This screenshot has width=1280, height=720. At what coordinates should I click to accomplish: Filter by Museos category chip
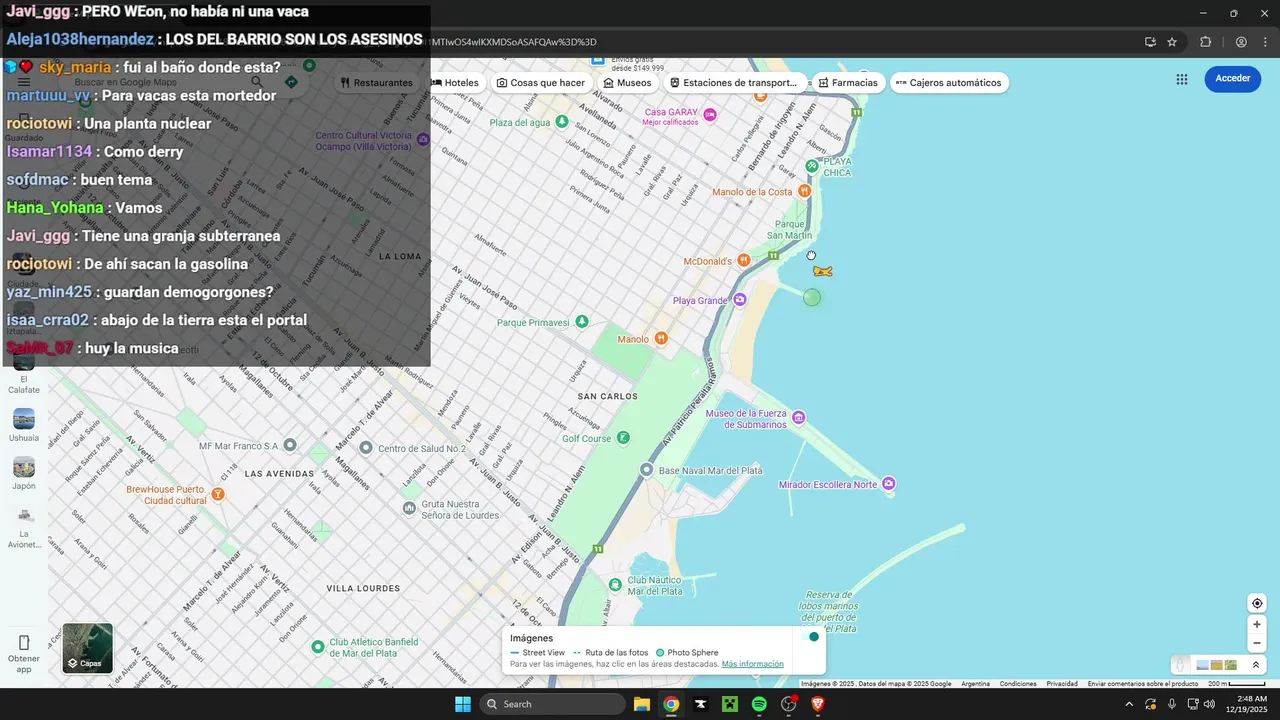pos(628,83)
